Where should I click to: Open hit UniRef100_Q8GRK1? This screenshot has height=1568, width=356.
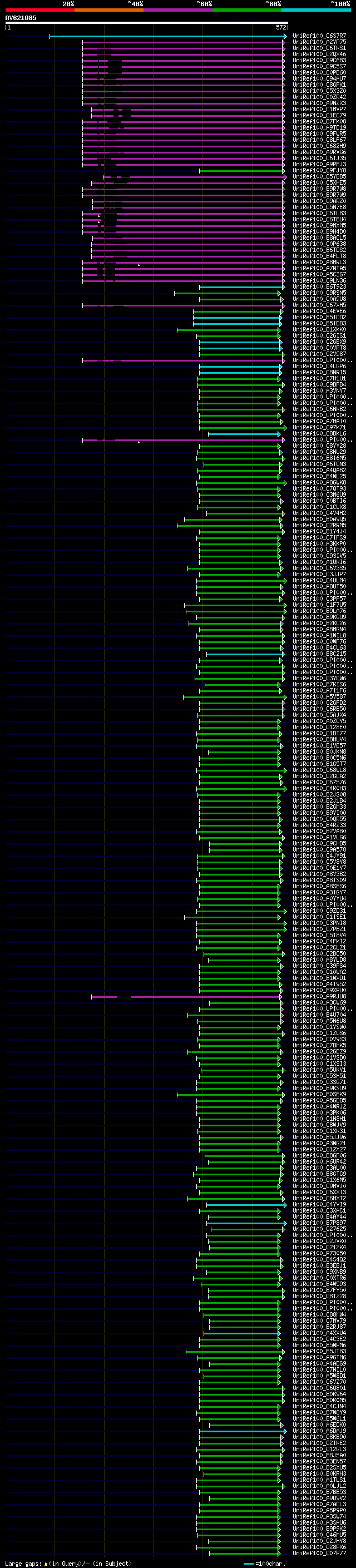coord(319,85)
